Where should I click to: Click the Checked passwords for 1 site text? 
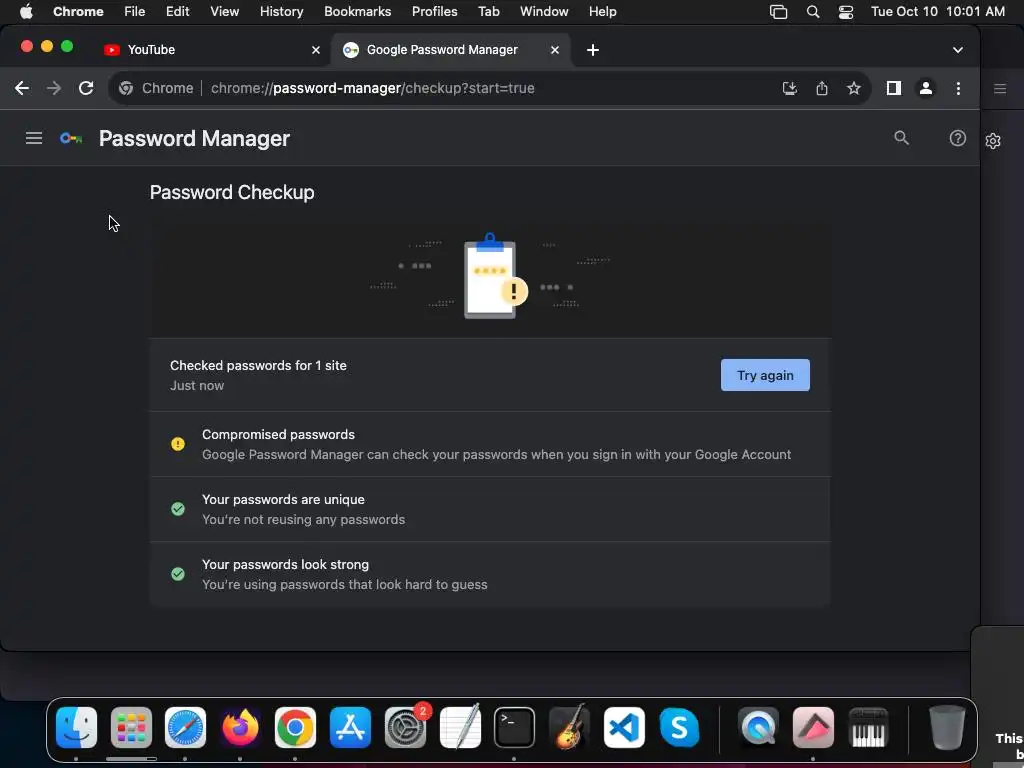click(258, 366)
